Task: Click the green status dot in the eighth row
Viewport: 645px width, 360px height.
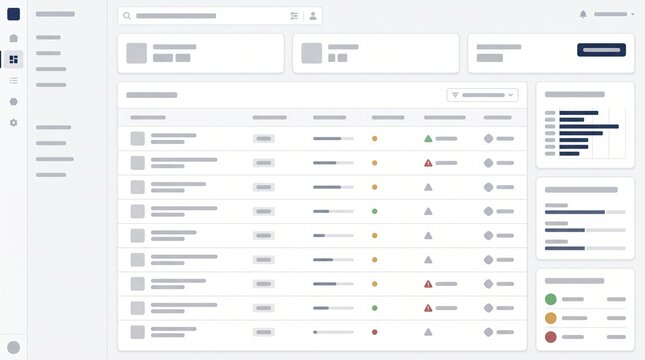Action: (x=374, y=308)
